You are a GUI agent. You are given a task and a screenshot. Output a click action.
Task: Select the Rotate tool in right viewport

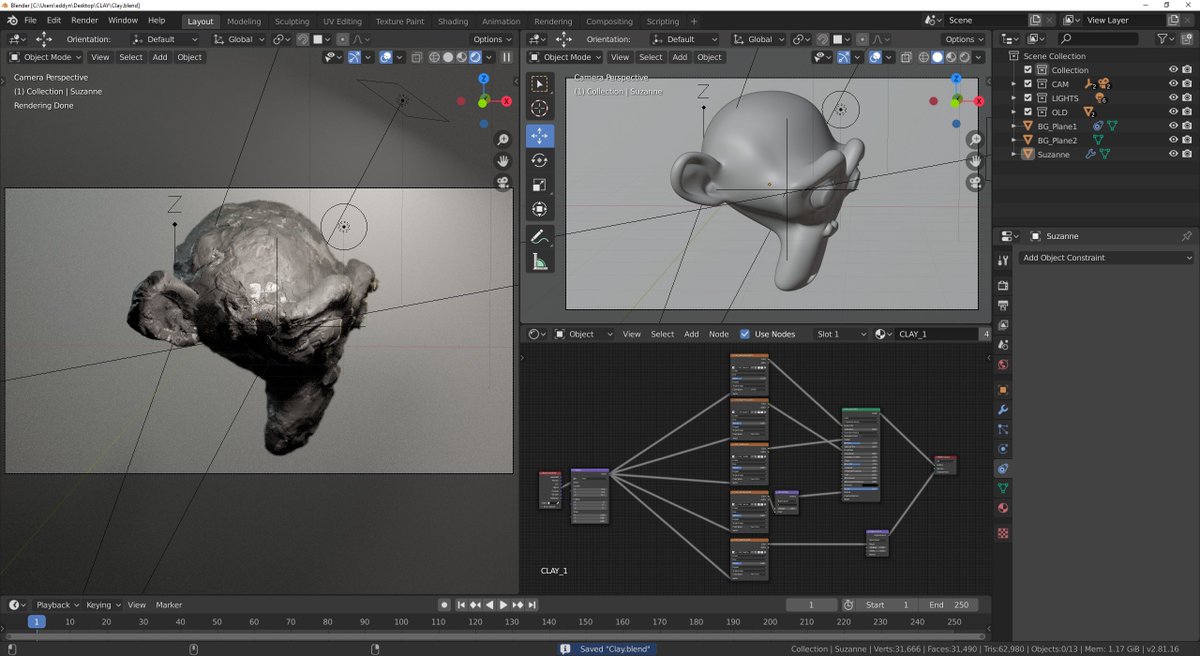pyautogui.click(x=539, y=160)
